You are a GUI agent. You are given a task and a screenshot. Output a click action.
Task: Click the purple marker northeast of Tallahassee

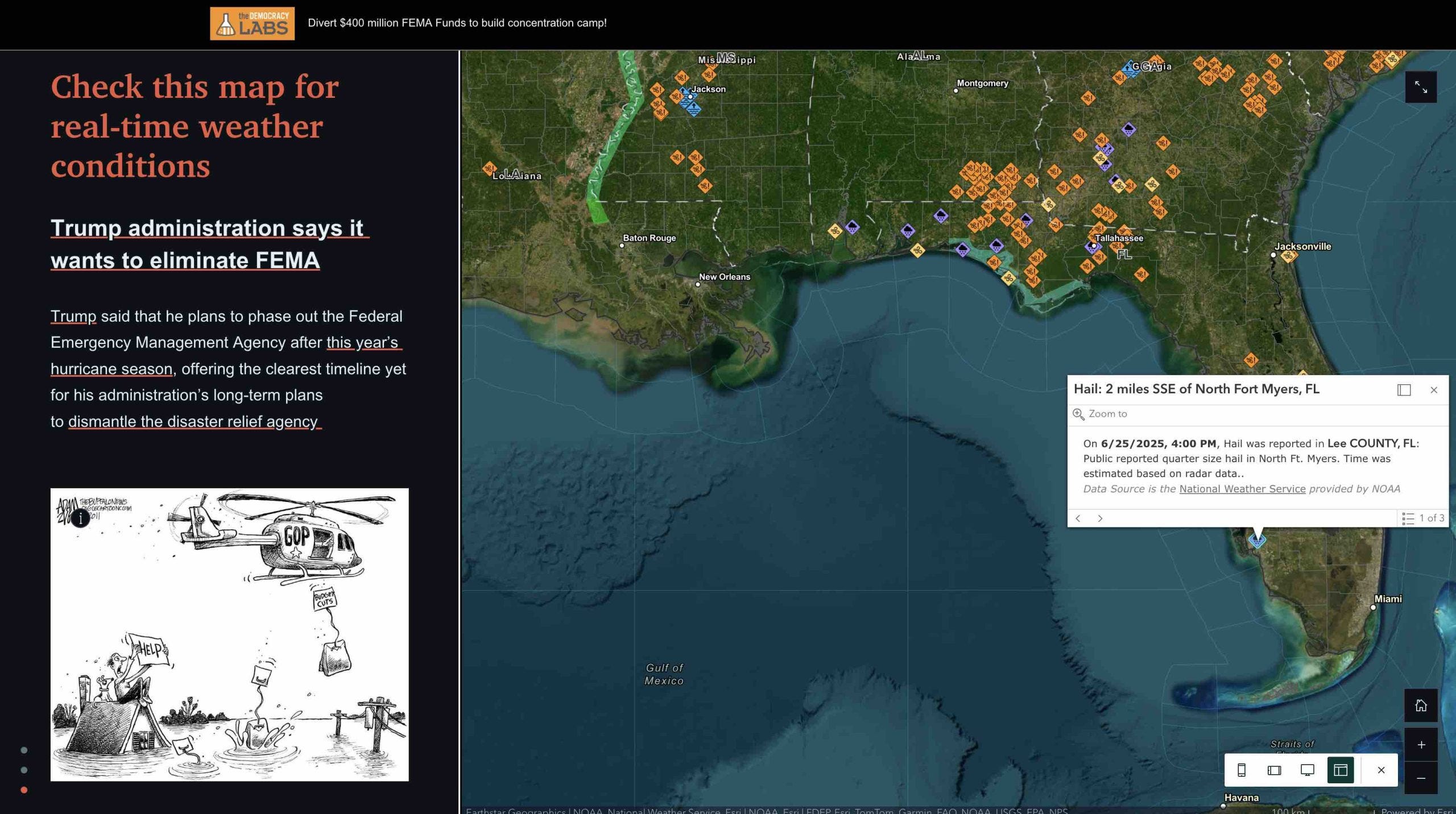coord(1129,130)
